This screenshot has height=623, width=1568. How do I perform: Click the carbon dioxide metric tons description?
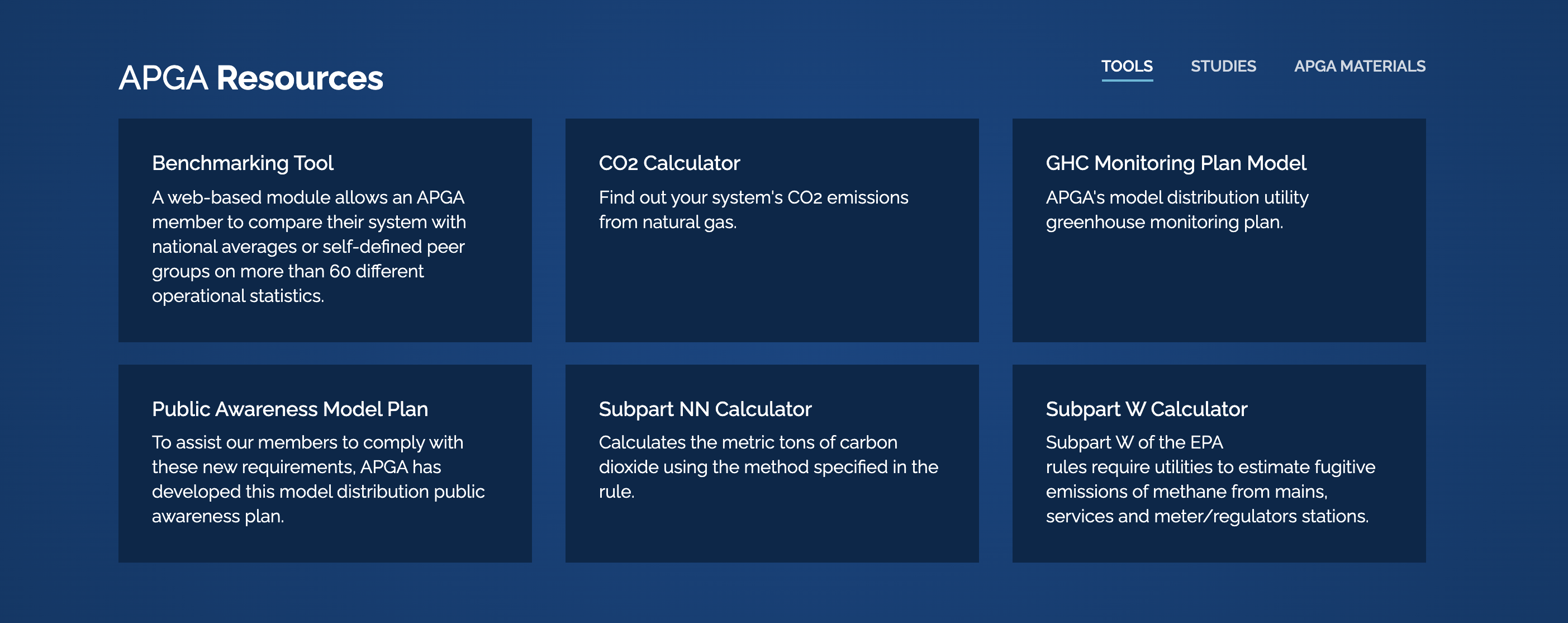[768, 466]
